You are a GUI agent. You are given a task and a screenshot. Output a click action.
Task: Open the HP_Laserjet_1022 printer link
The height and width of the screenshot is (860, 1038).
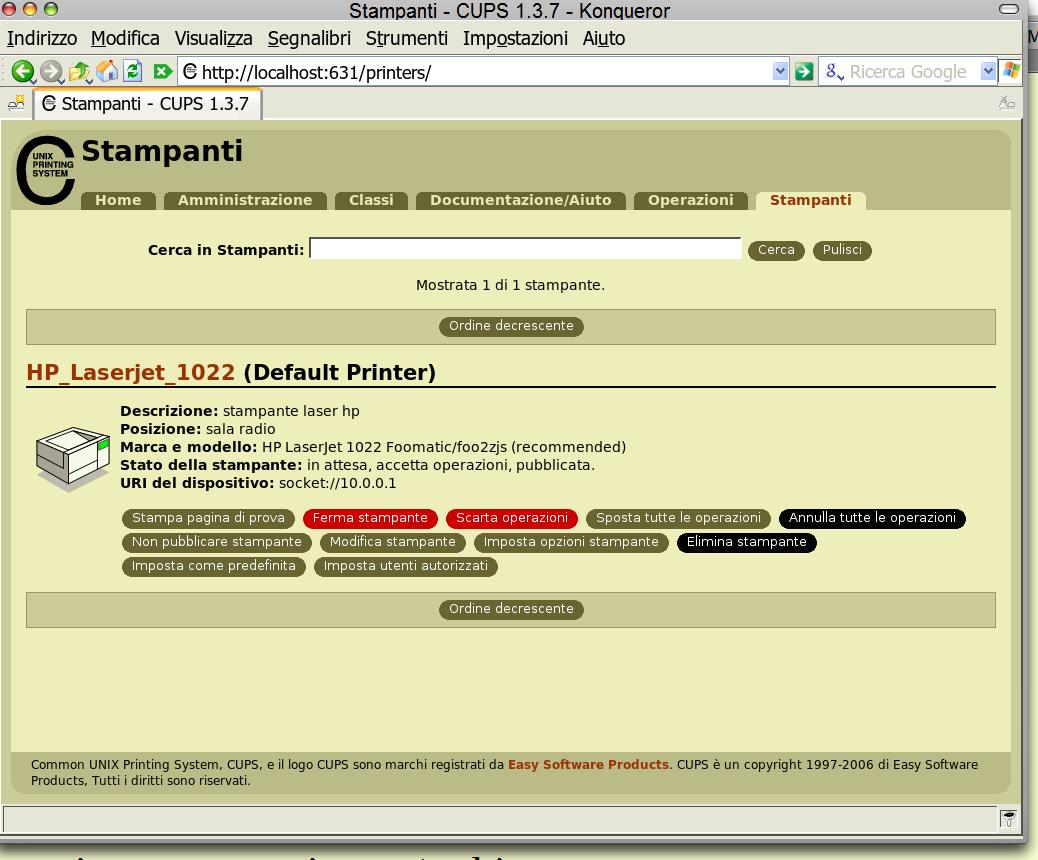pos(130,373)
